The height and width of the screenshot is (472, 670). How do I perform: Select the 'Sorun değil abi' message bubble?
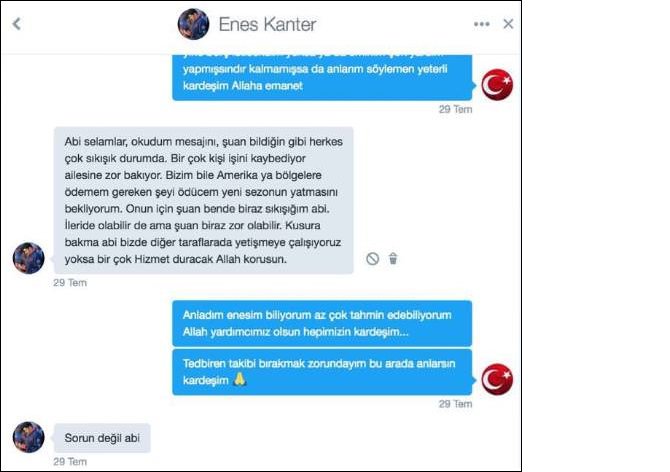102,438
